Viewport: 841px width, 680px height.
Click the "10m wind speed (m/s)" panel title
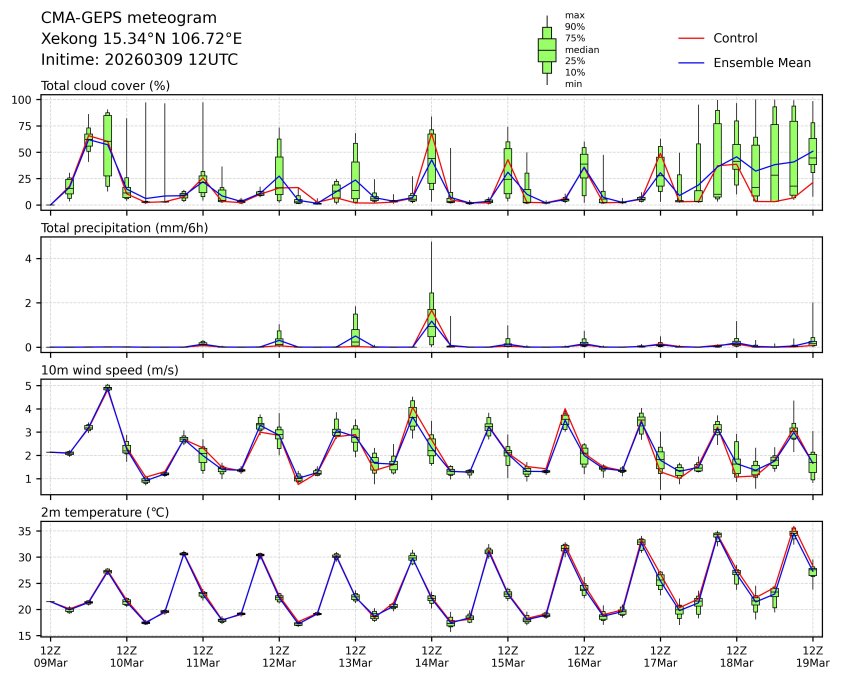click(x=103, y=370)
